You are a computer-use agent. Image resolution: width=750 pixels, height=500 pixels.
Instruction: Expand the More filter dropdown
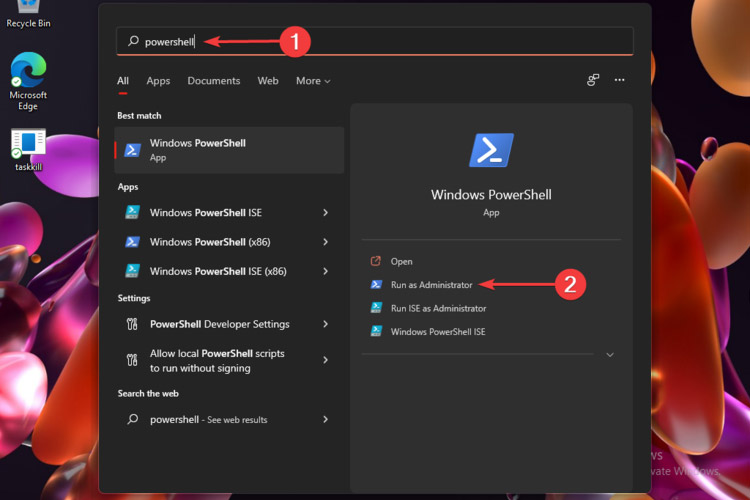pyautogui.click(x=312, y=81)
